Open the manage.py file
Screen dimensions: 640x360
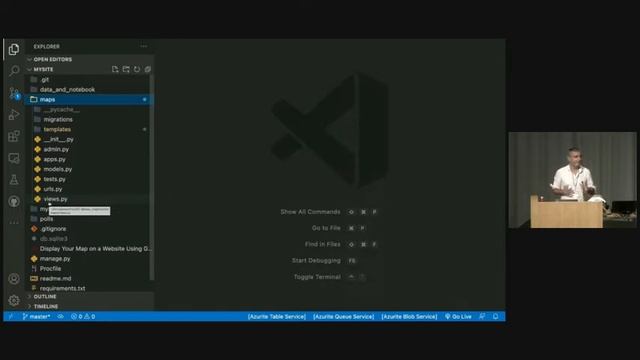88,258
